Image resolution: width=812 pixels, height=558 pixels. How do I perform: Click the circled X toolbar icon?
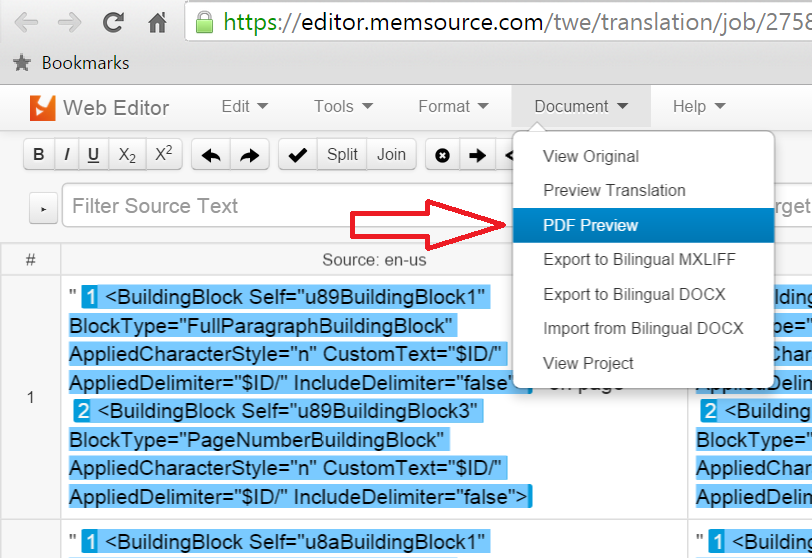tap(442, 155)
